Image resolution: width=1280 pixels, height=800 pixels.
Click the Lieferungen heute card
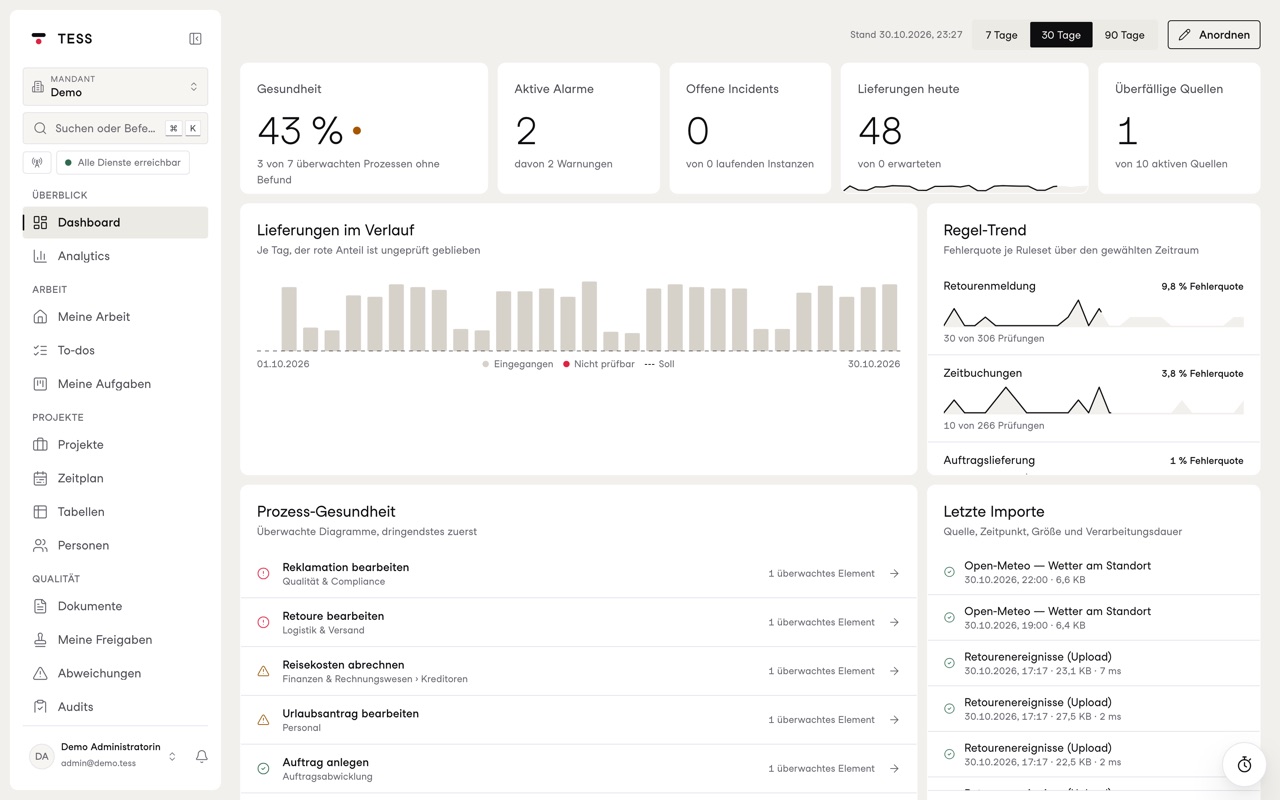pos(964,128)
